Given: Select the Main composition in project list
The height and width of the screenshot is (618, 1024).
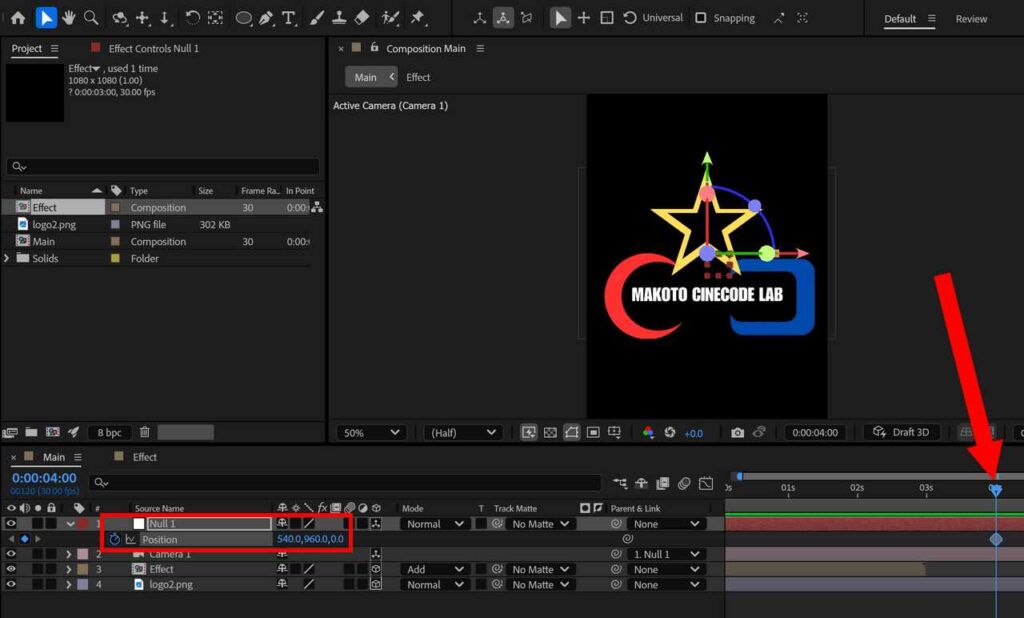Looking at the screenshot, I should (x=44, y=241).
